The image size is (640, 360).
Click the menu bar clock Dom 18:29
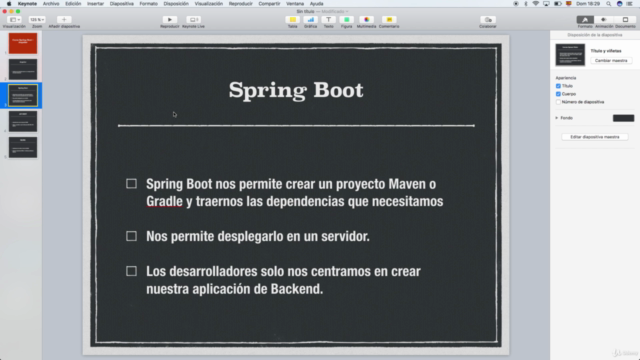coord(588,4)
